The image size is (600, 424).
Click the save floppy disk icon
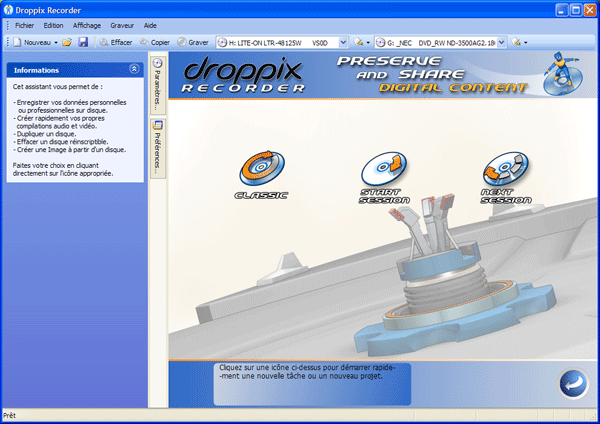point(83,42)
